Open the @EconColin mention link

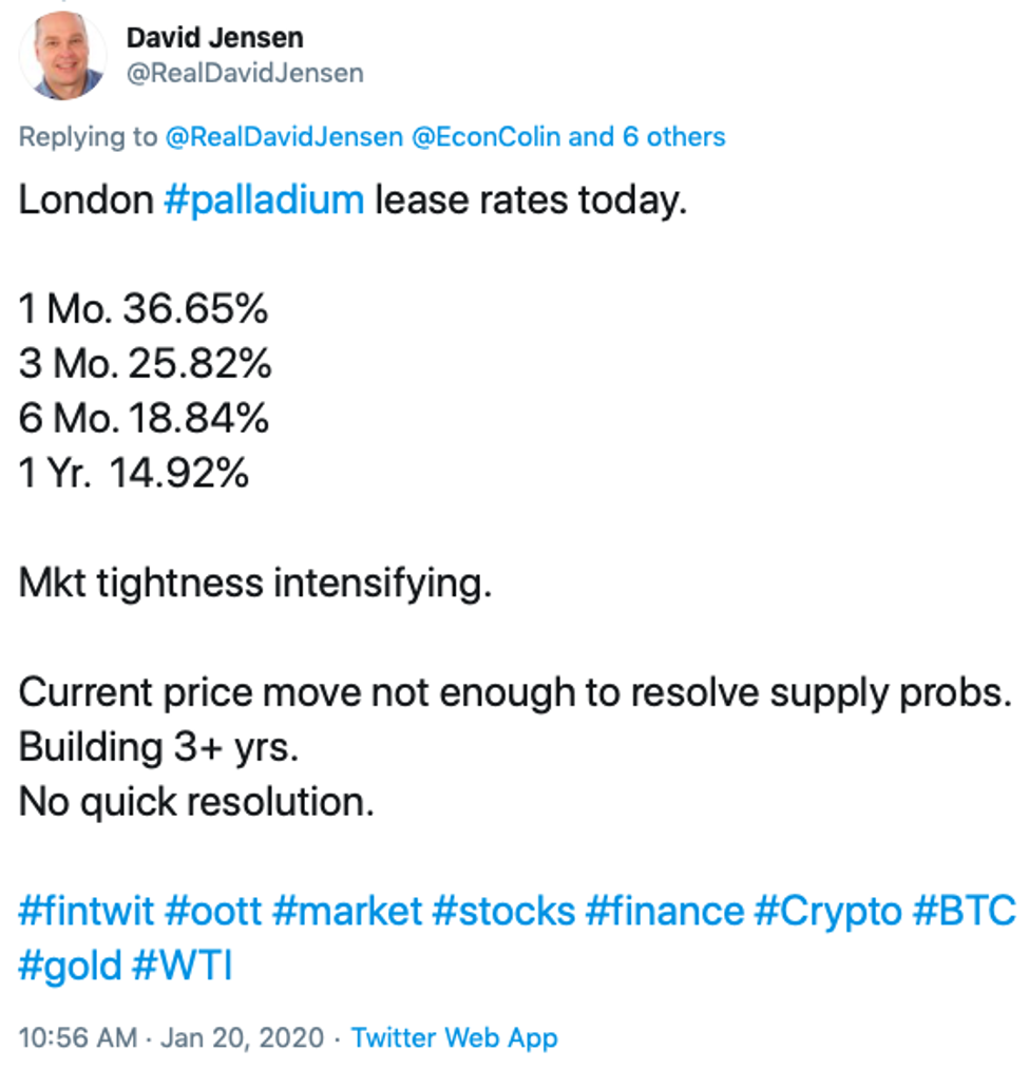(485, 137)
